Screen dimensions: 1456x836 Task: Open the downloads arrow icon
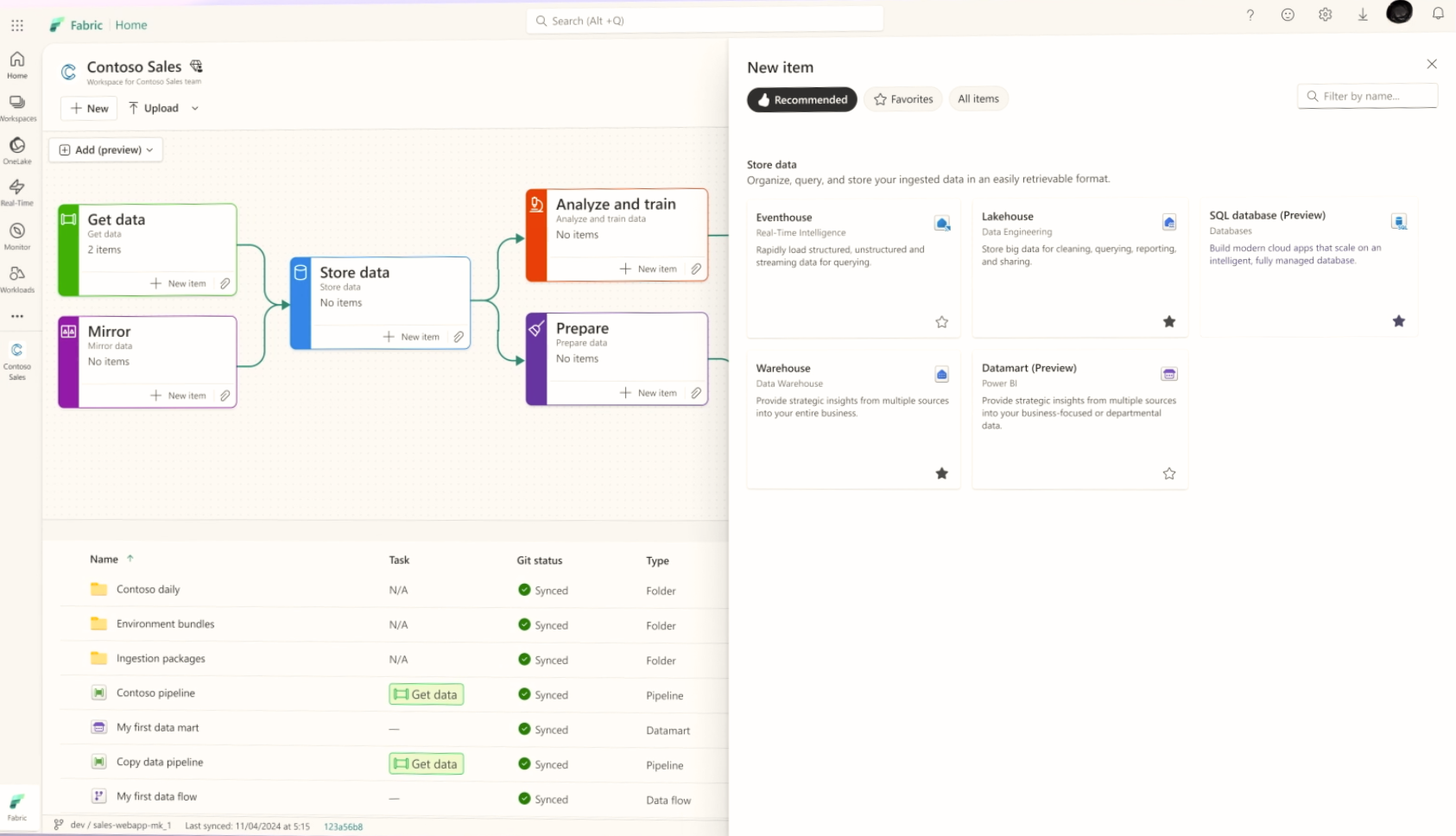[1363, 15]
